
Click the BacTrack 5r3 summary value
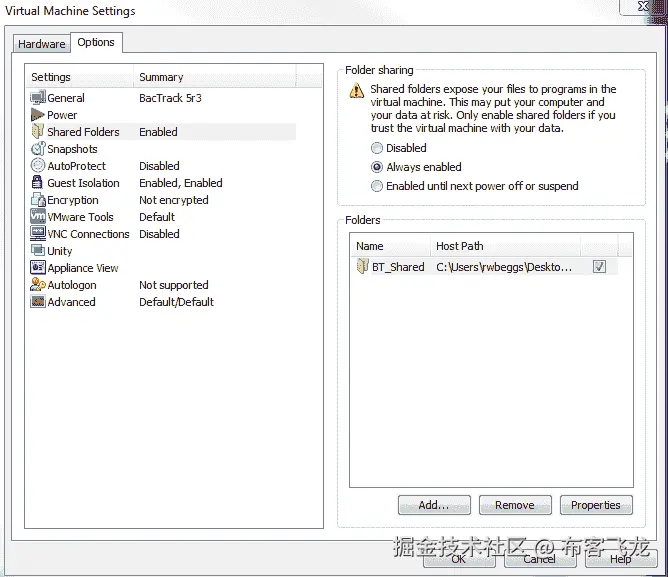point(170,98)
